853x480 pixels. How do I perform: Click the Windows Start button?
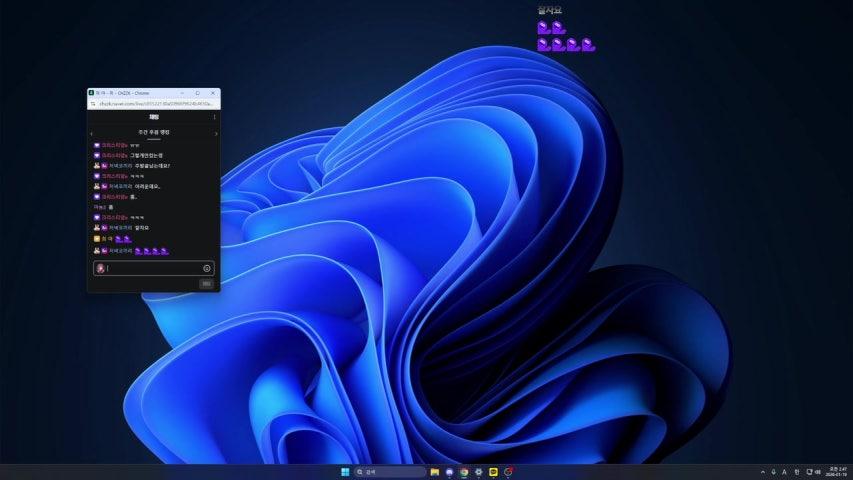pyautogui.click(x=345, y=472)
